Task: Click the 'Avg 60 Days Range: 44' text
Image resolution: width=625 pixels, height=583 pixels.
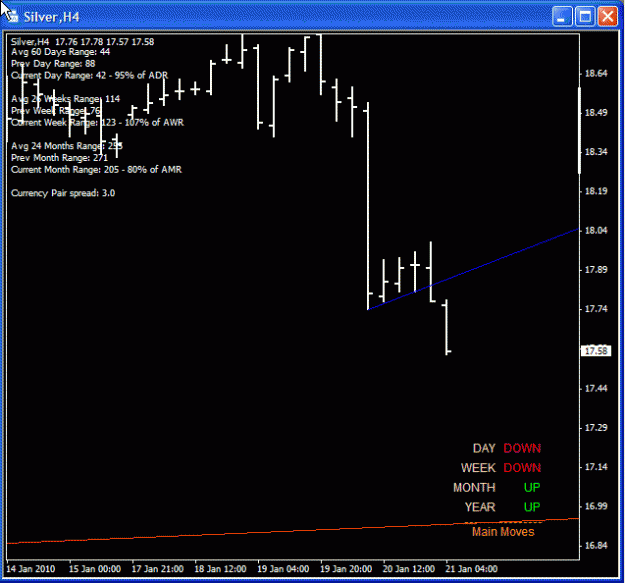Action: coord(61,52)
